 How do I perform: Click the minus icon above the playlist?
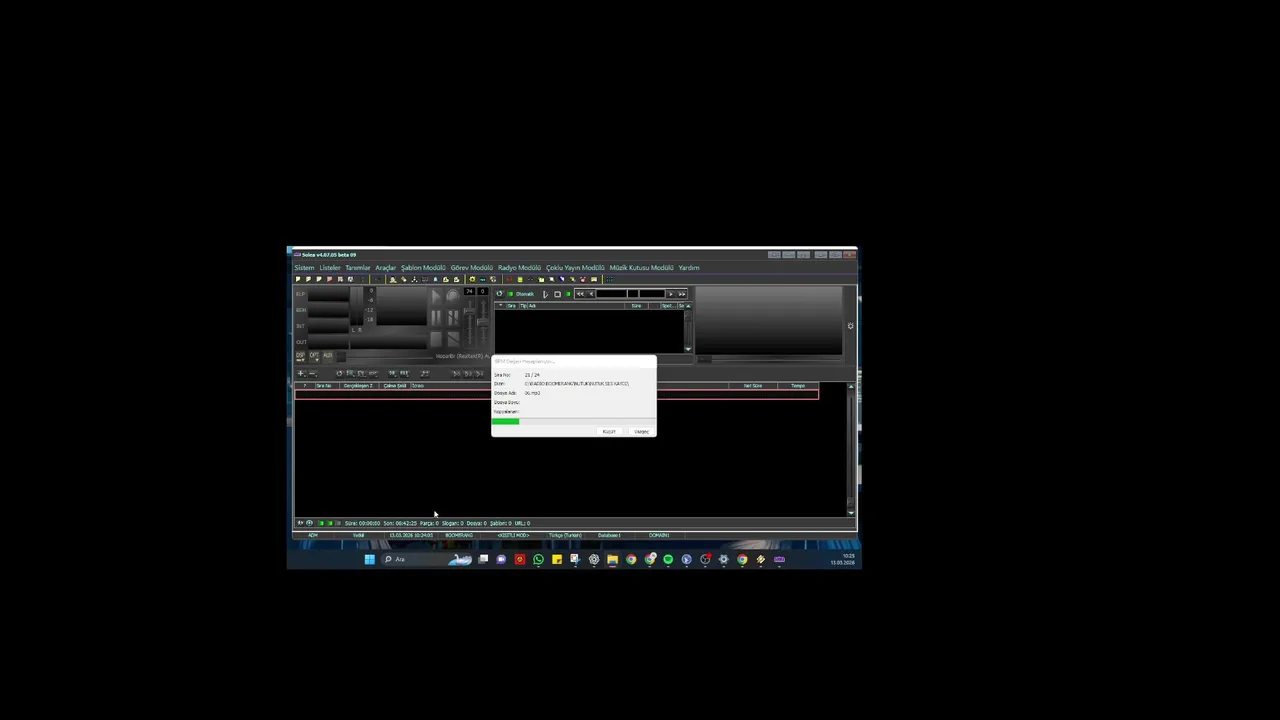pyautogui.click(x=312, y=373)
